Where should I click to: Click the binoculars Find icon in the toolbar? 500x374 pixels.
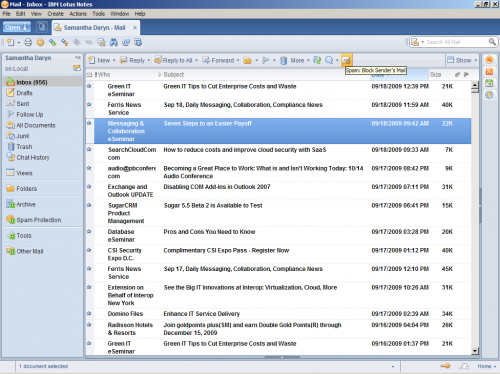click(x=114, y=42)
